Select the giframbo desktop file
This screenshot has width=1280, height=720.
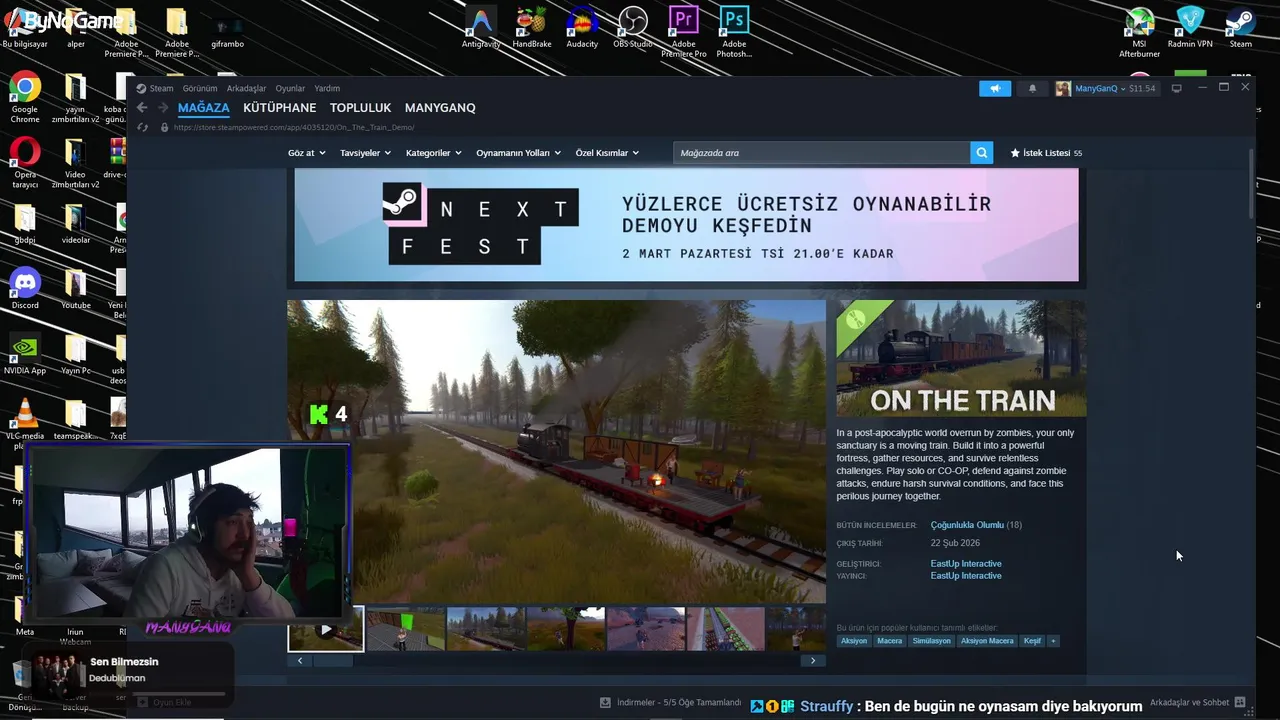point(227,28)
